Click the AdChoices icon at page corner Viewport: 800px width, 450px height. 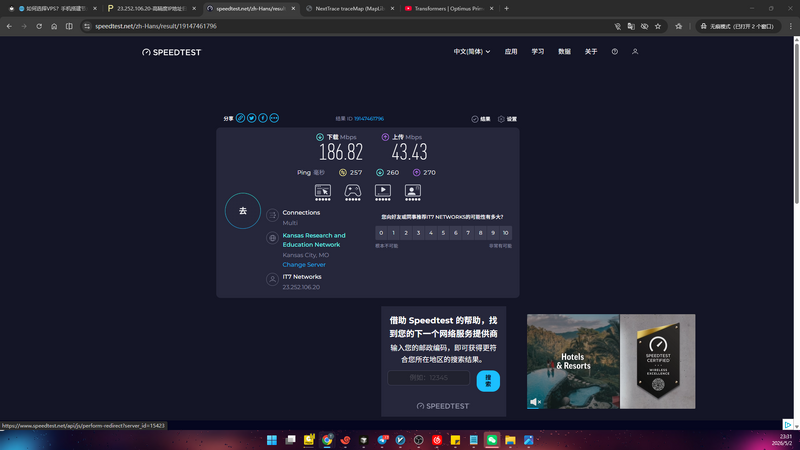[788, 424]
